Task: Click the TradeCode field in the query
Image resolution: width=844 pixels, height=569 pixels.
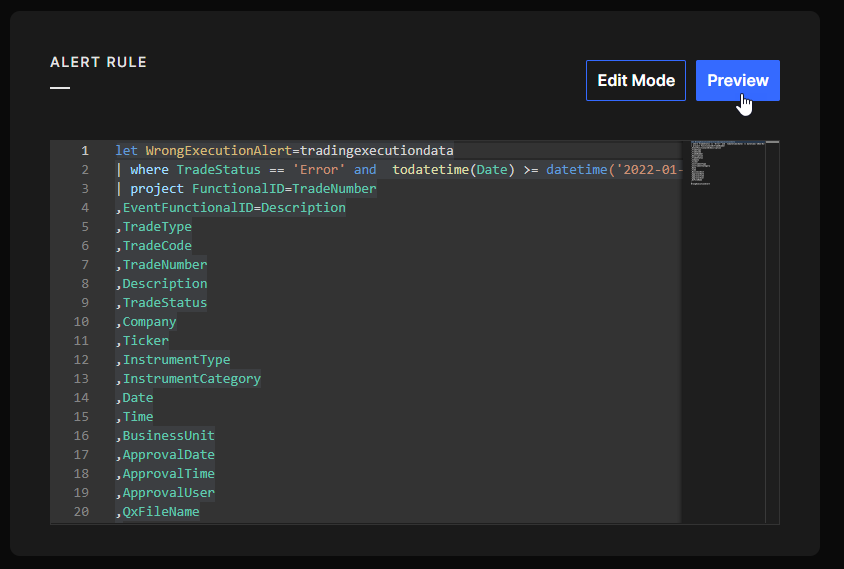Action: coord(157,246)
